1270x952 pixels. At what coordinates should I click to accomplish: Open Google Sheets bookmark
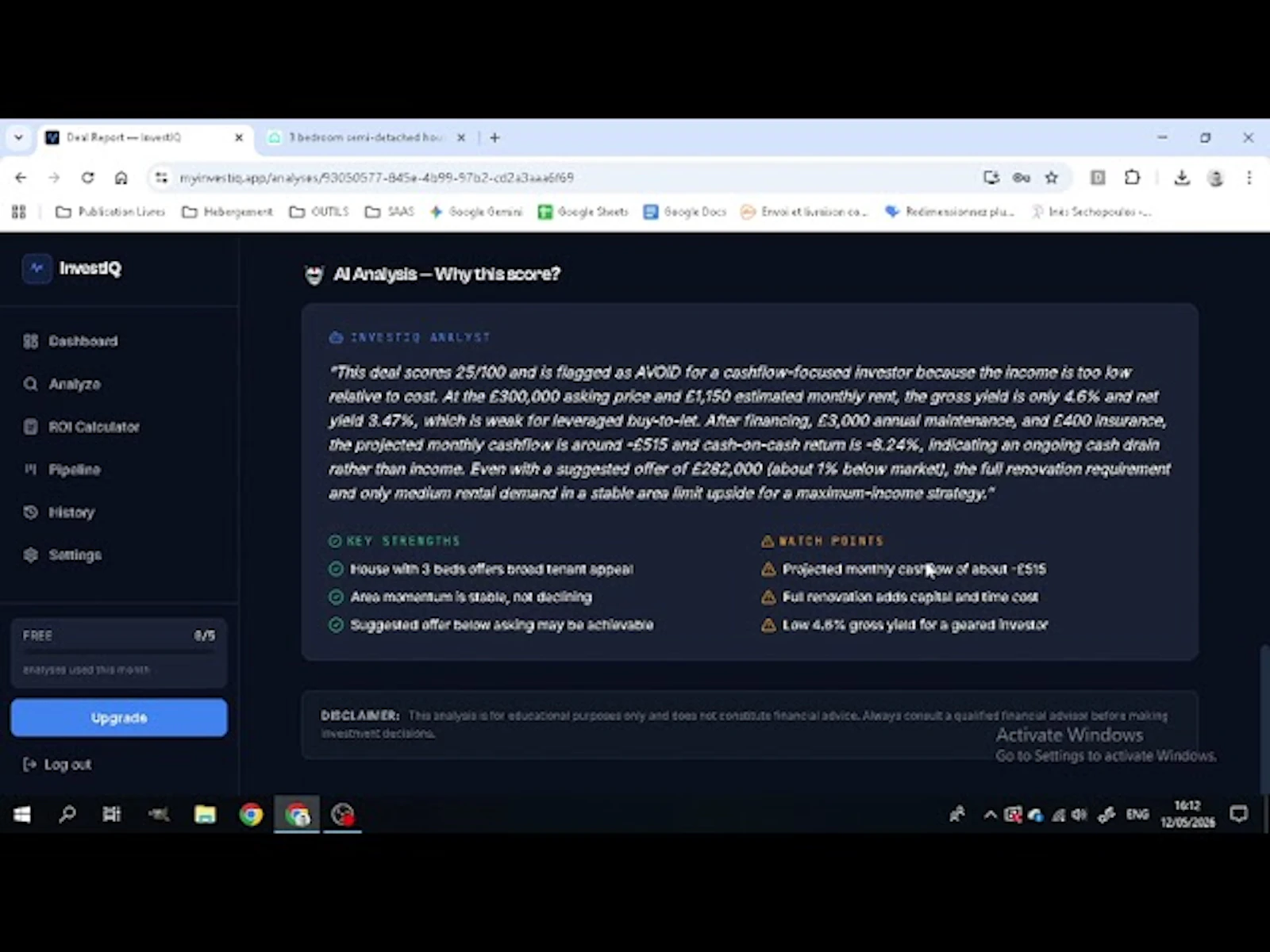583,212
